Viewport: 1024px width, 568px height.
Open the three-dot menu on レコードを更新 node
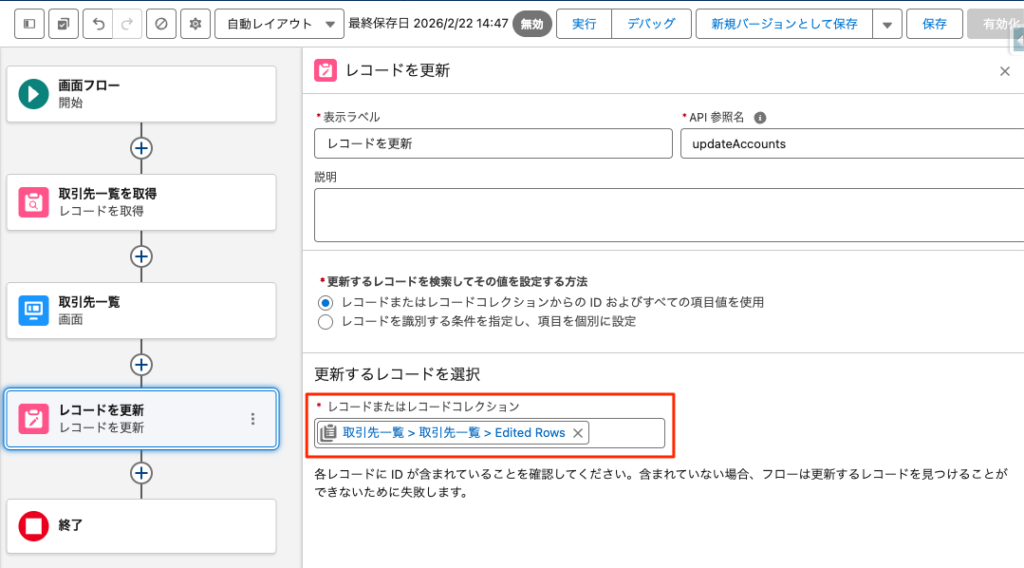pos(253,419)
